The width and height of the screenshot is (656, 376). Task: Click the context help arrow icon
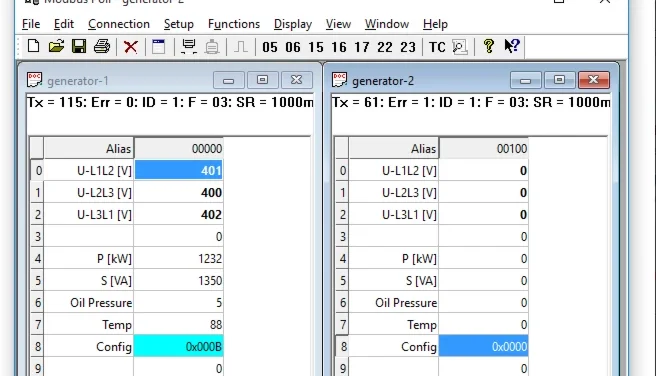512,46
